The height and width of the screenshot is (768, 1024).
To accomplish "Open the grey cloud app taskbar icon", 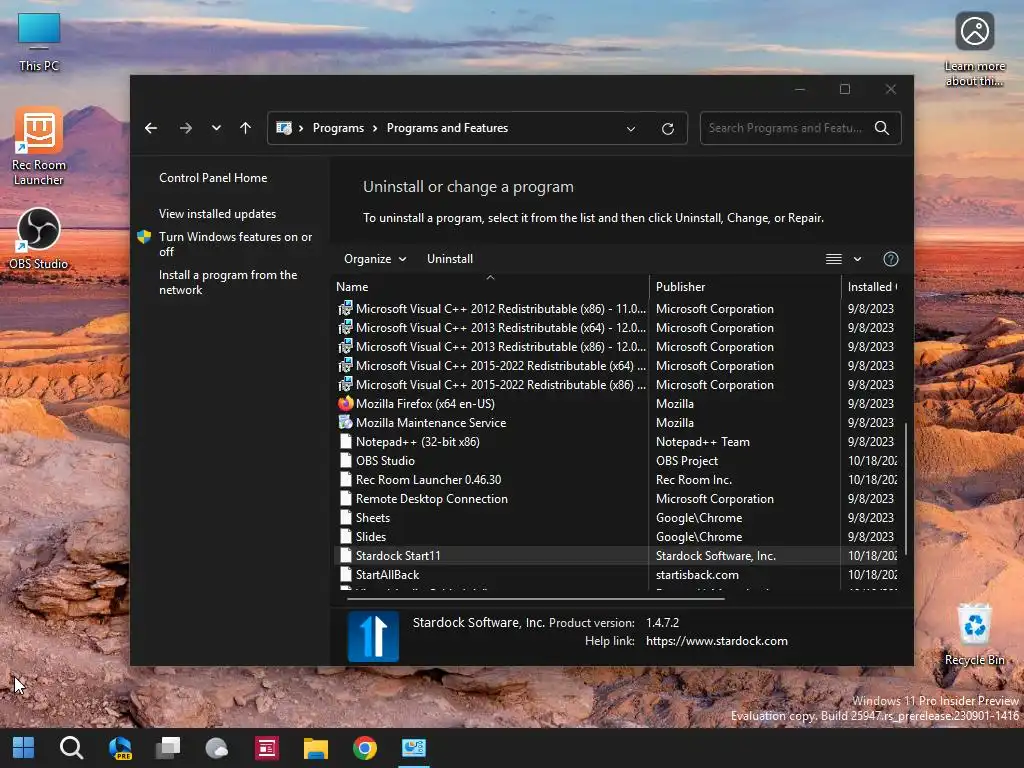I will pyautogui.click(x=217, y=748).
